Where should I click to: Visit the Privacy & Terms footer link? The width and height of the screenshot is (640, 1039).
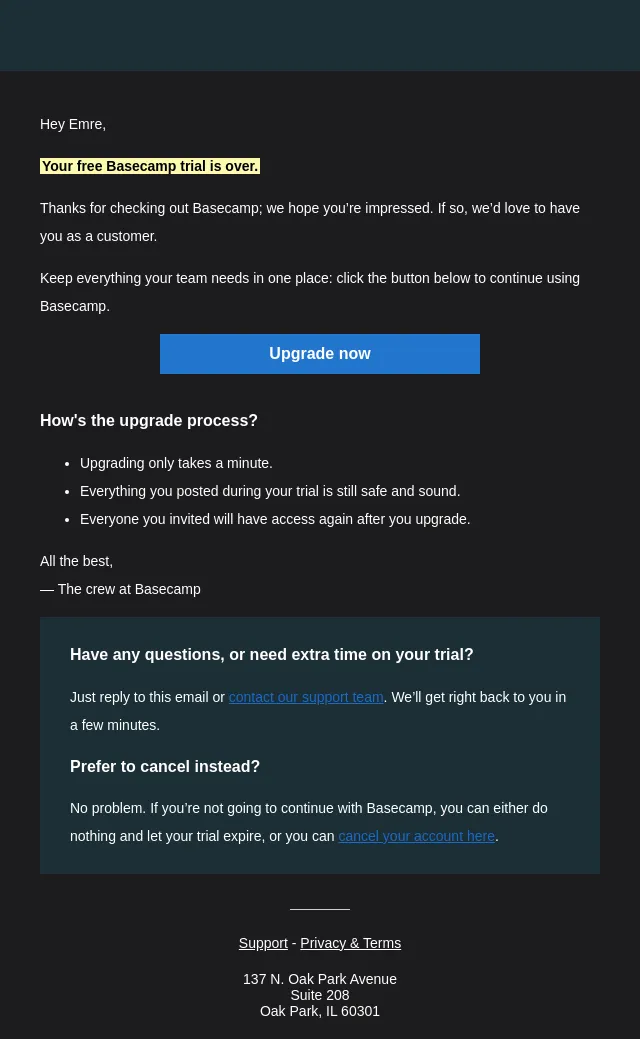point(350,943)
